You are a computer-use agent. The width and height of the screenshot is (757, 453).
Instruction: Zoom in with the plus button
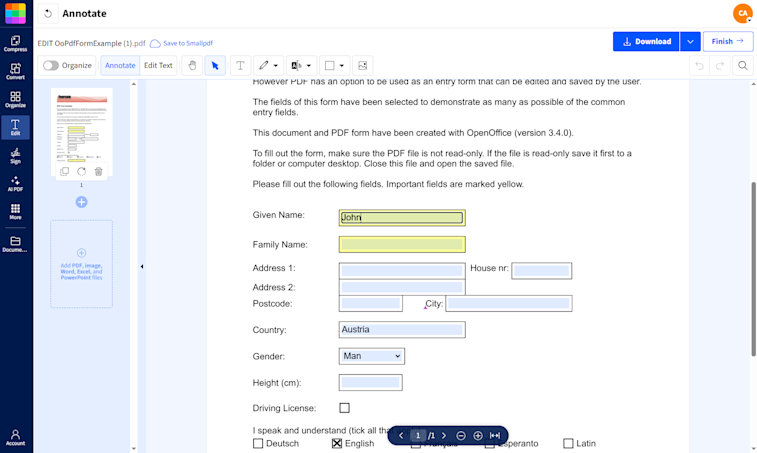478,436
